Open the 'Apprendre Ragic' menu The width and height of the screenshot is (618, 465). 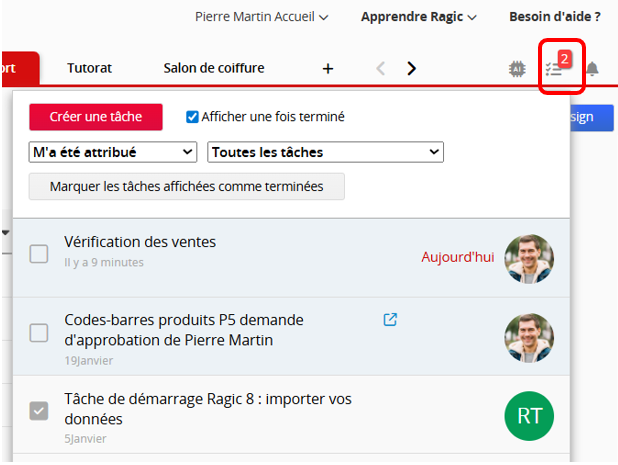point(418,17)
